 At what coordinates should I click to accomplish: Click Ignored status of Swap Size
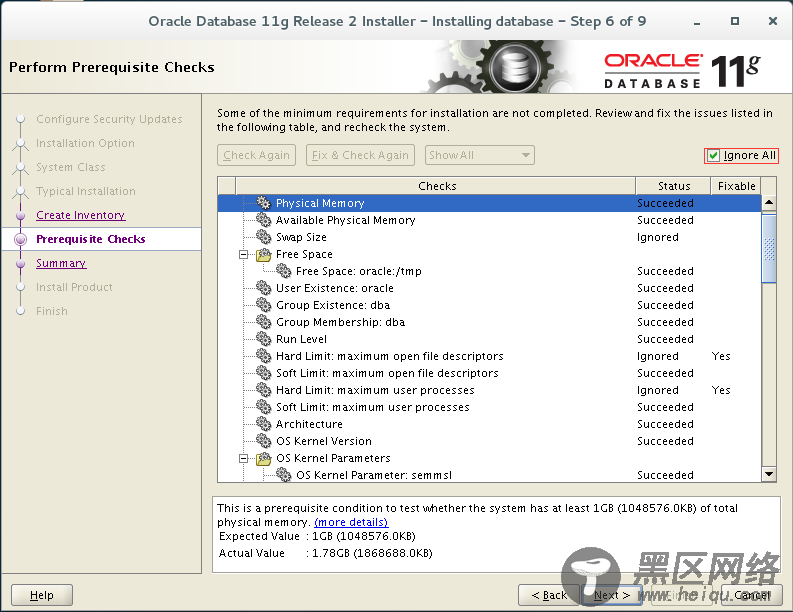point(657,237)
